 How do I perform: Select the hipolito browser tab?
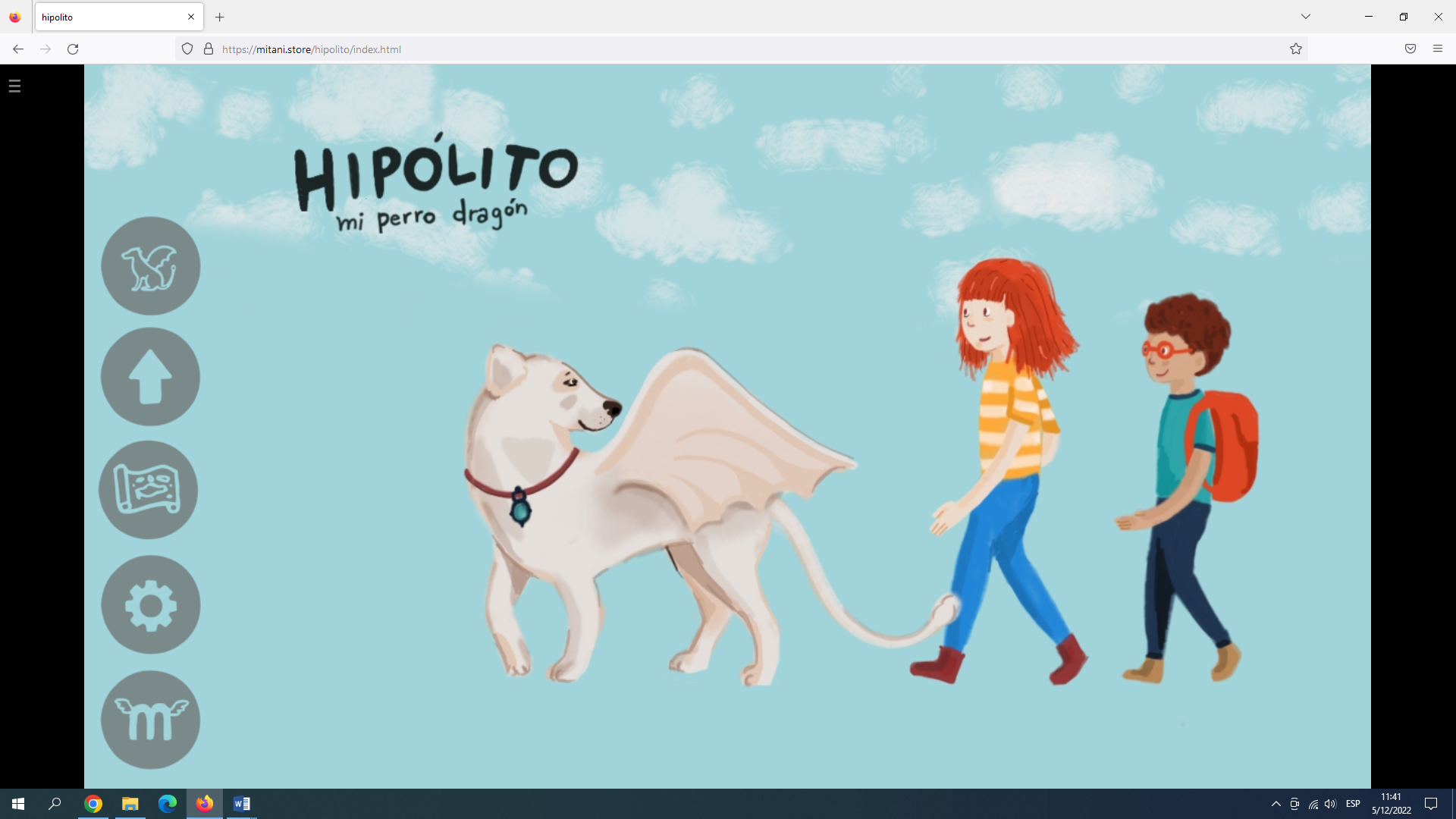[x=106, y=17]
